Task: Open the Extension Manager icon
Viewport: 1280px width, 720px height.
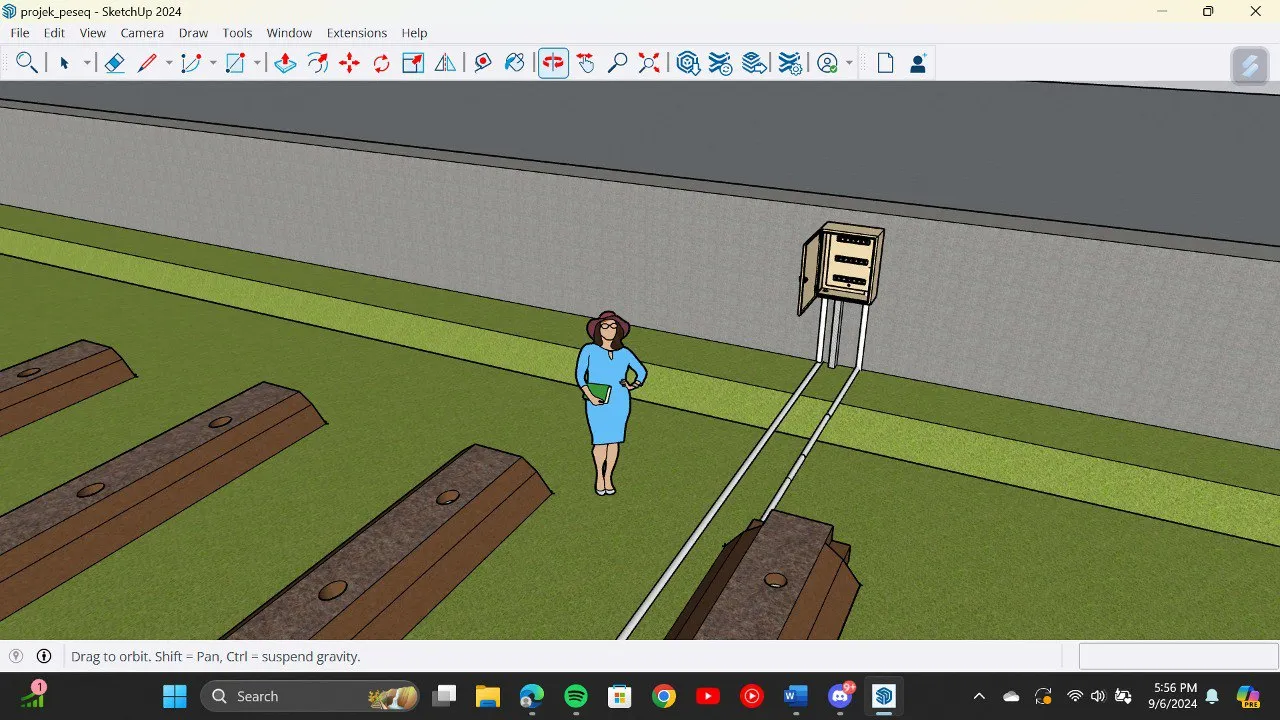Action: [790, 63]
